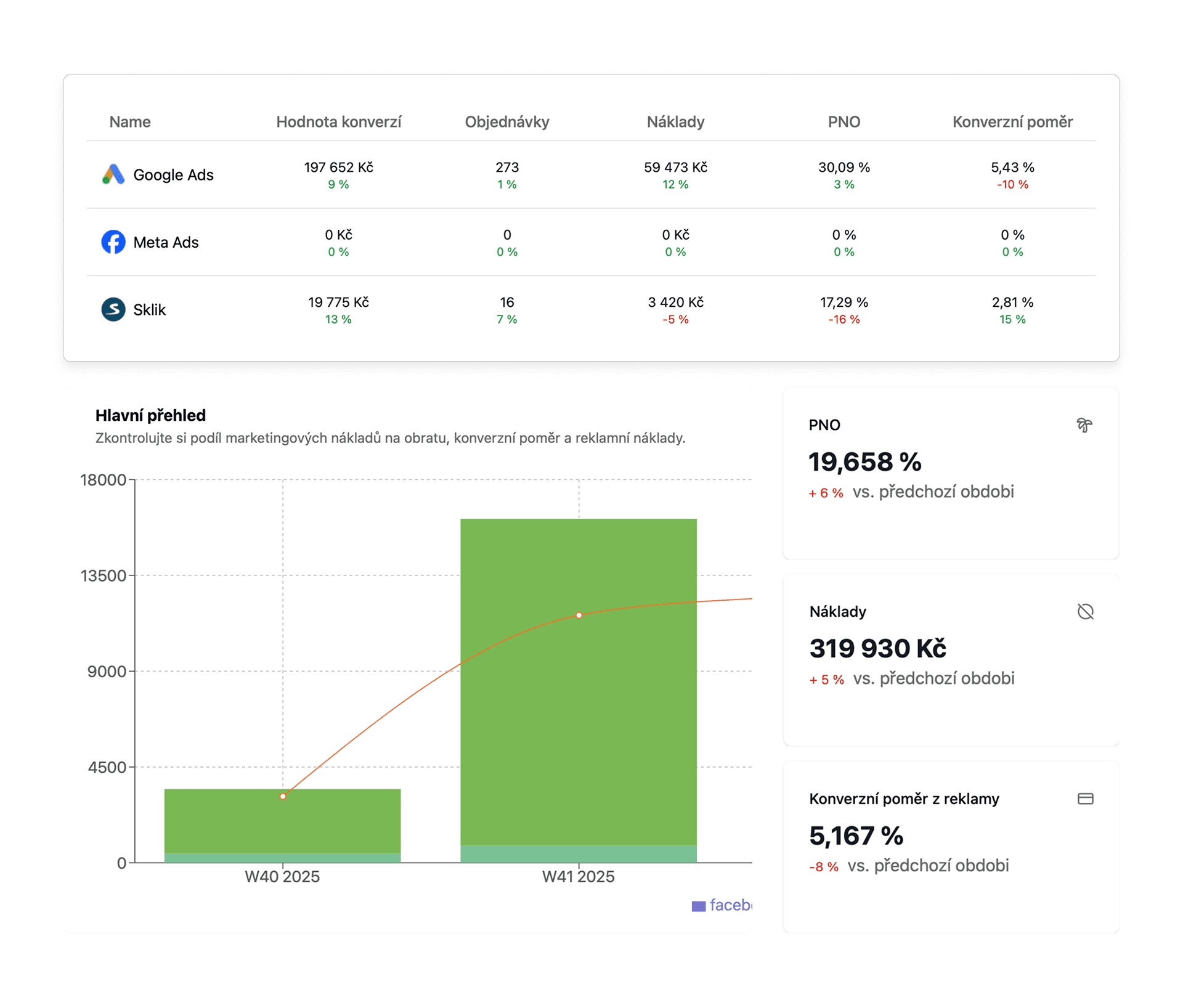This screenshot has width=1183, height=1008.
Task: Click the Konverzní poměr column header
Action: click(x=1012, y=122)
